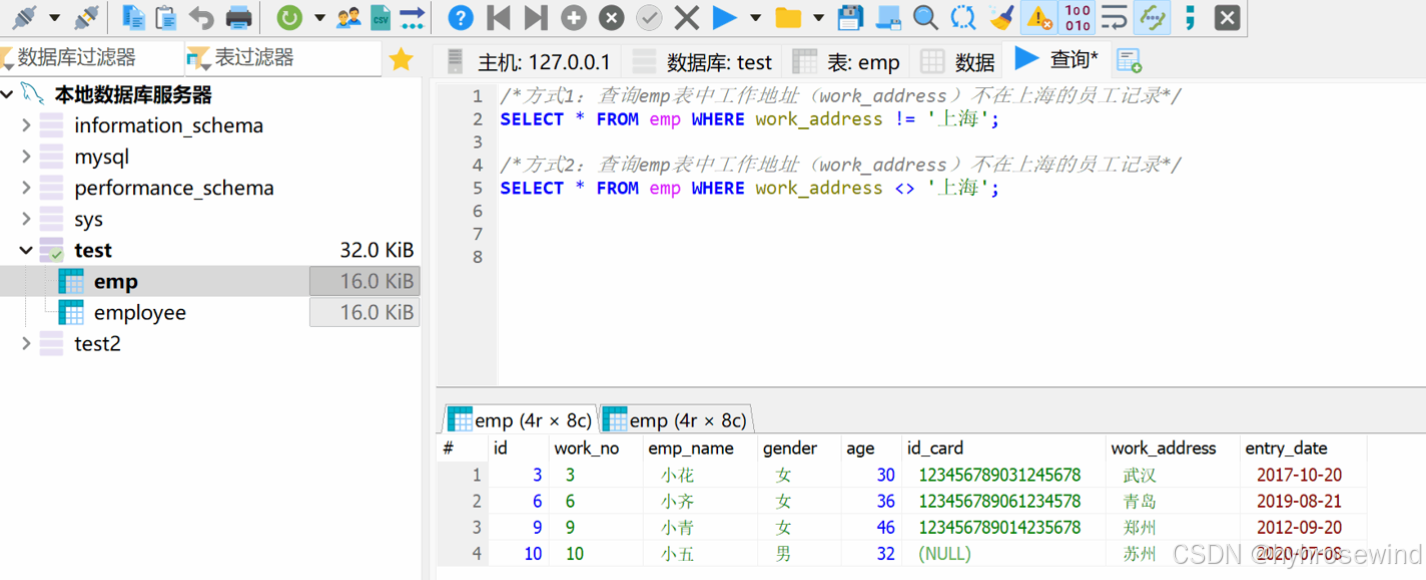Click the connect to server plug icon
Viewport: 1426px width, 580px height.
tap(24, 17)
